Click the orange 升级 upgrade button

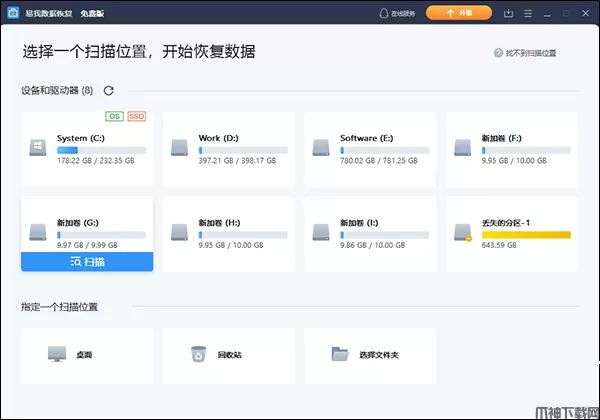point(458,13)
